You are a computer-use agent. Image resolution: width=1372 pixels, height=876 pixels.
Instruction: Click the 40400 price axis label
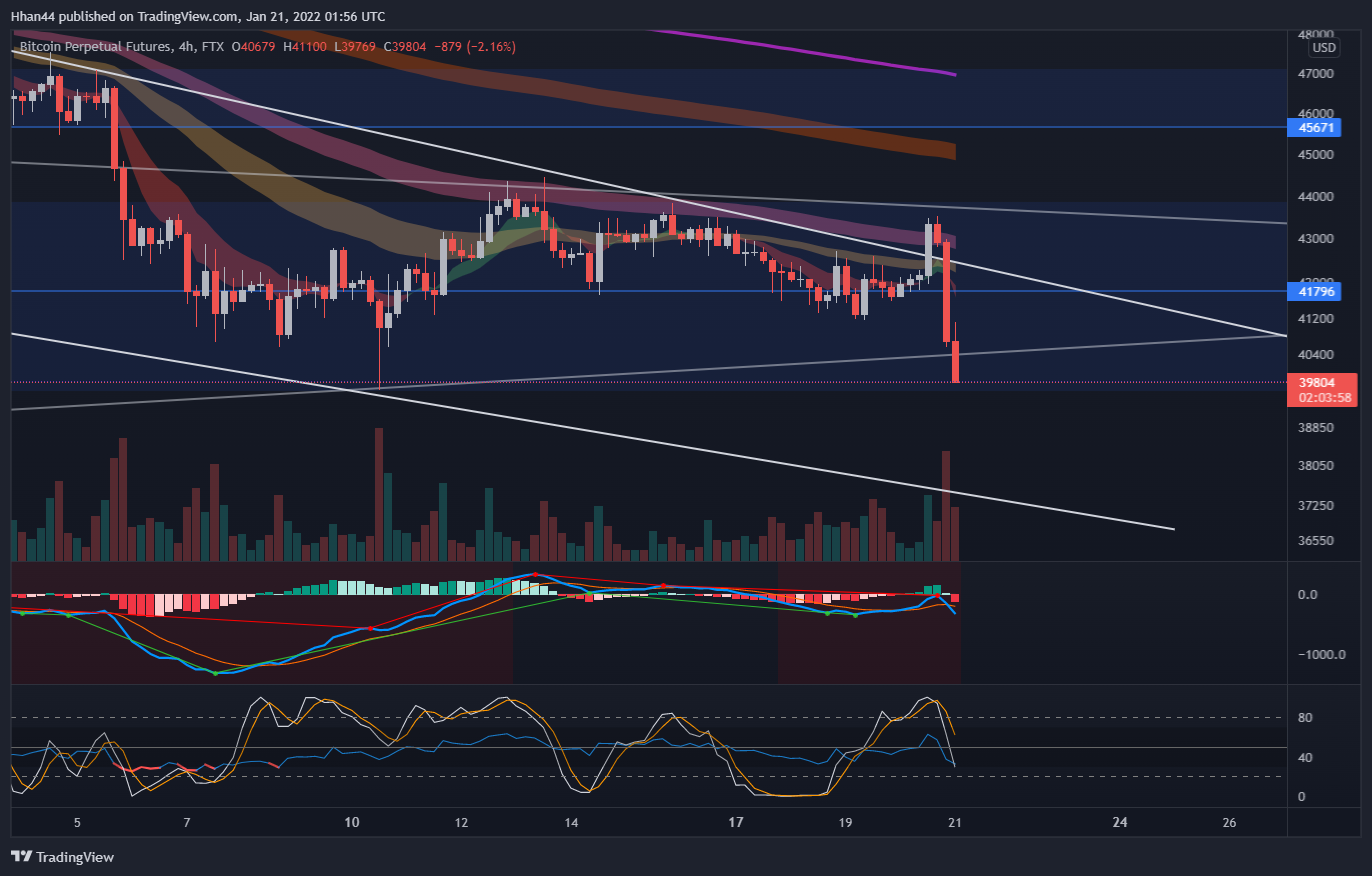coord(1314,355)
